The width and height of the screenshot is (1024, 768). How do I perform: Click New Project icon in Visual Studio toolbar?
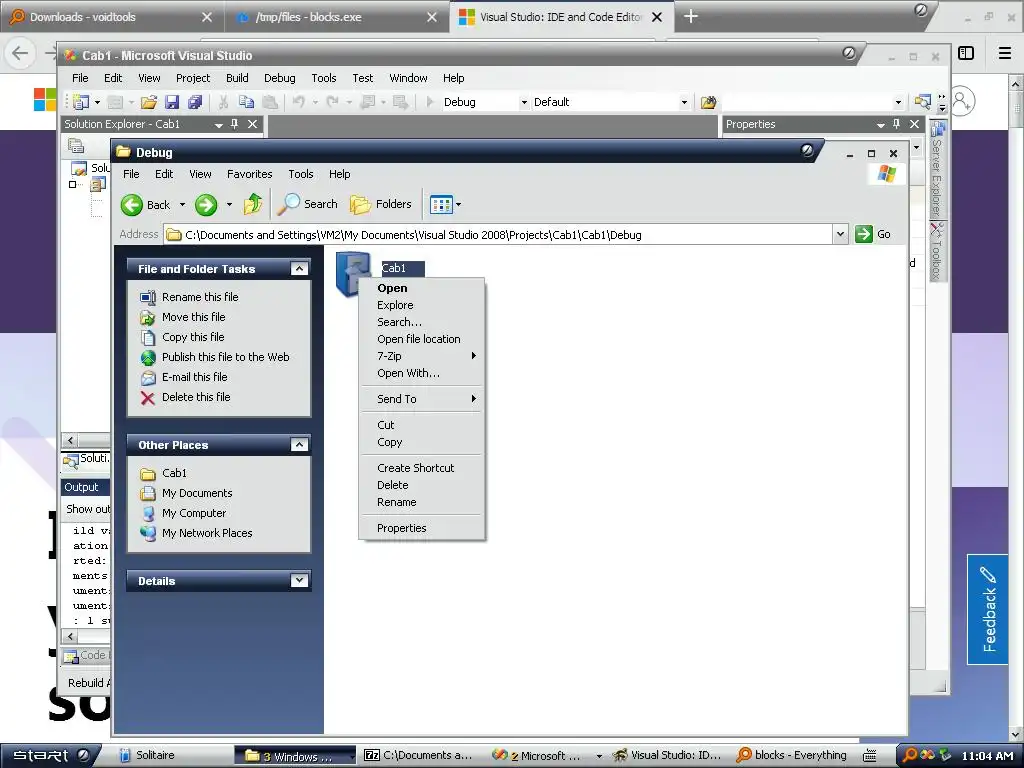click(81, 102)
